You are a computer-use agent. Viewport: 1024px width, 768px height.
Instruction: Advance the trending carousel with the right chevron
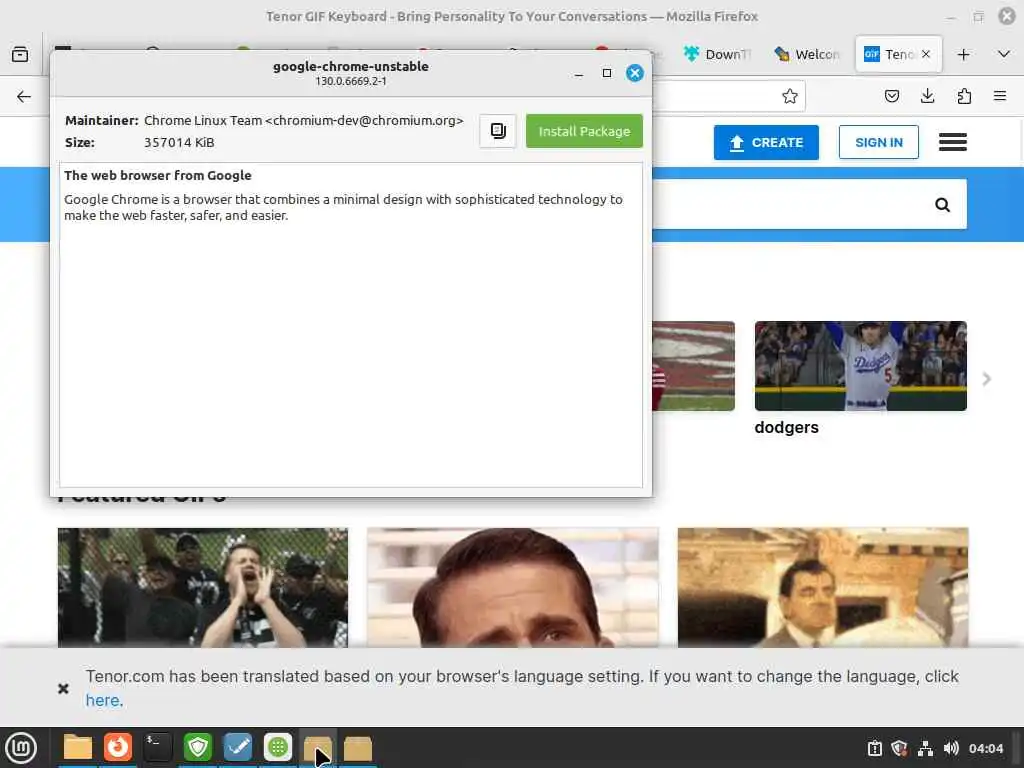click(987, 379)
